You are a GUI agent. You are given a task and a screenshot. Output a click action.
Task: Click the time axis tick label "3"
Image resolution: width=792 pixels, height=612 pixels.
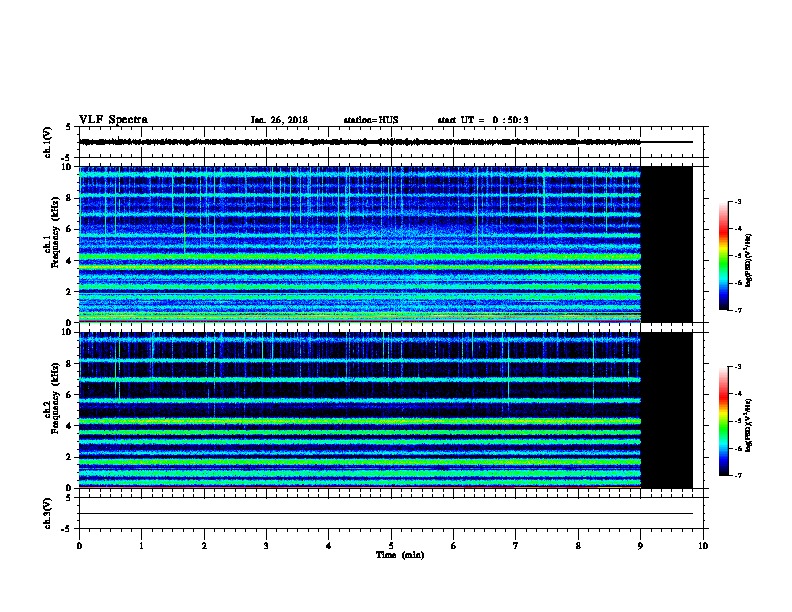[266, 546]
